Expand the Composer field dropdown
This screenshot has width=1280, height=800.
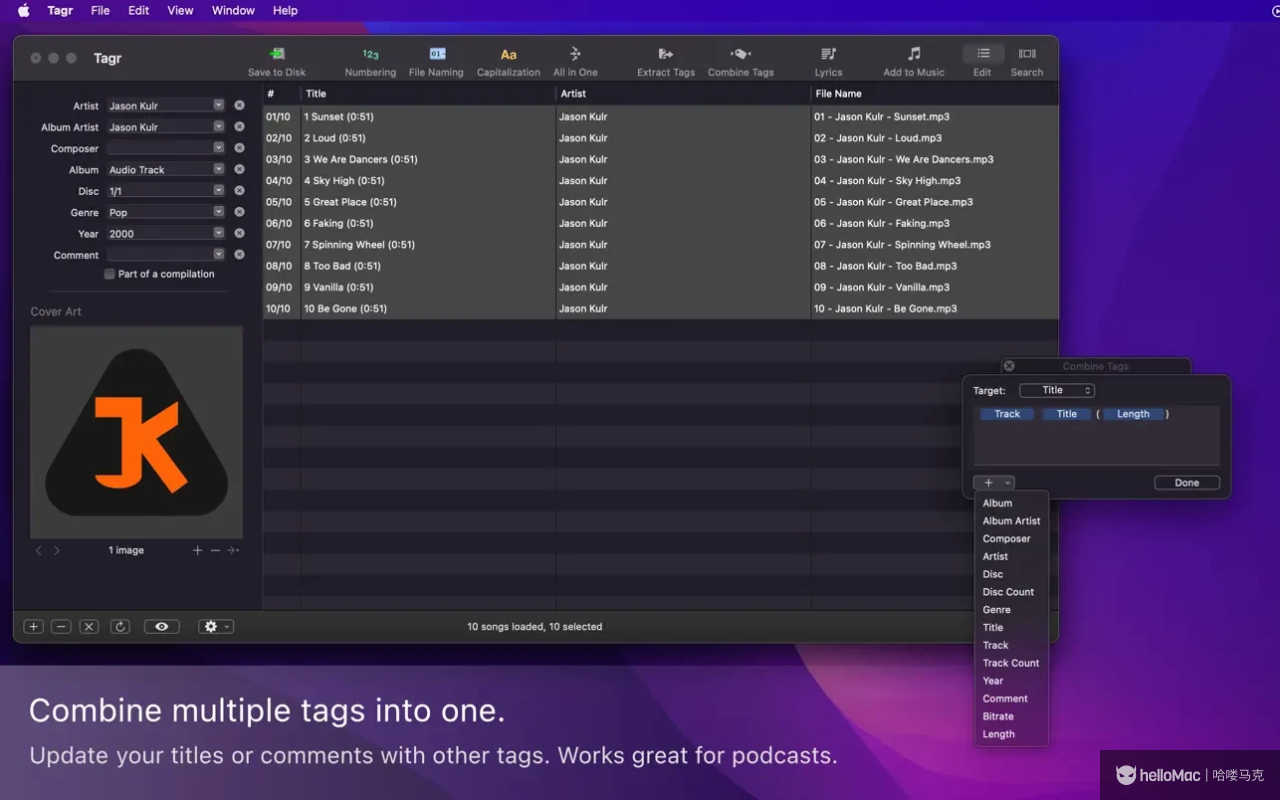(x=218, y=148)
